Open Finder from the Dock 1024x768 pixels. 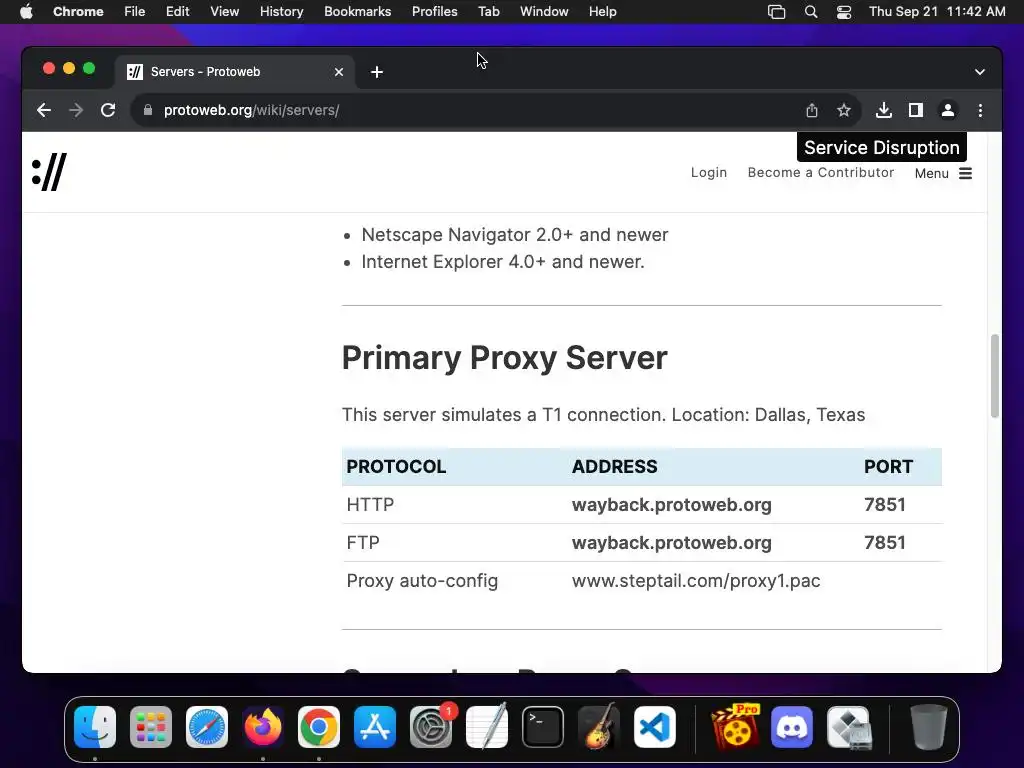95,727
